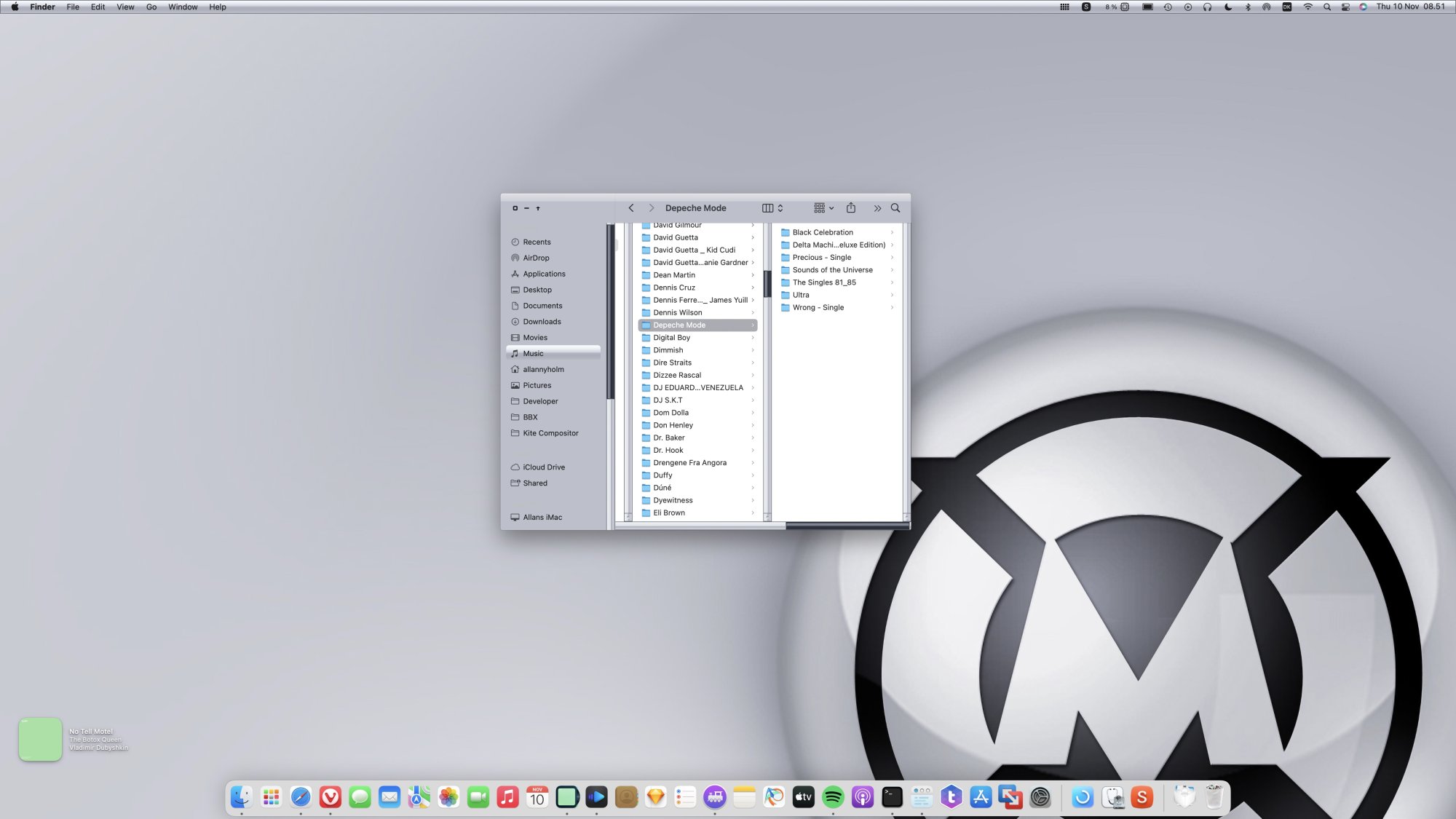Select iCloud Drive in the sidebar
This screenshot has width=1456, height=819.
coord(543,467)
